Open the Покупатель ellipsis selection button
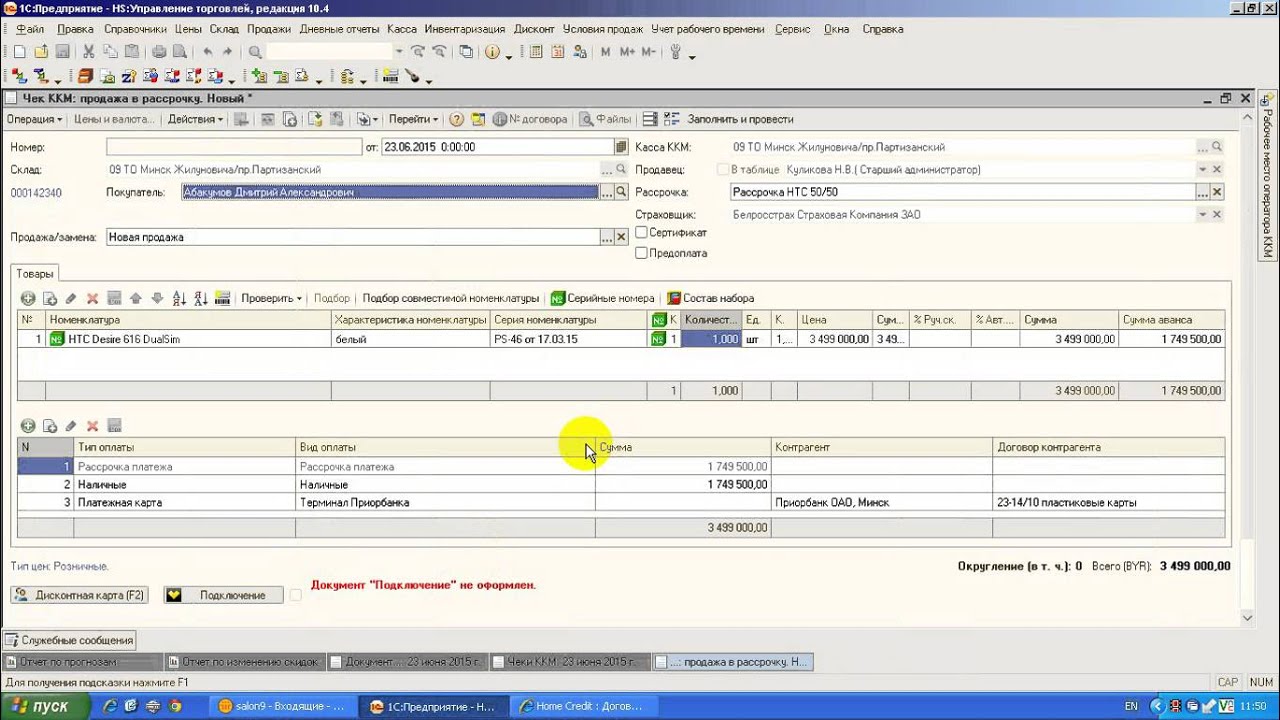 click(x=606, y=192)
